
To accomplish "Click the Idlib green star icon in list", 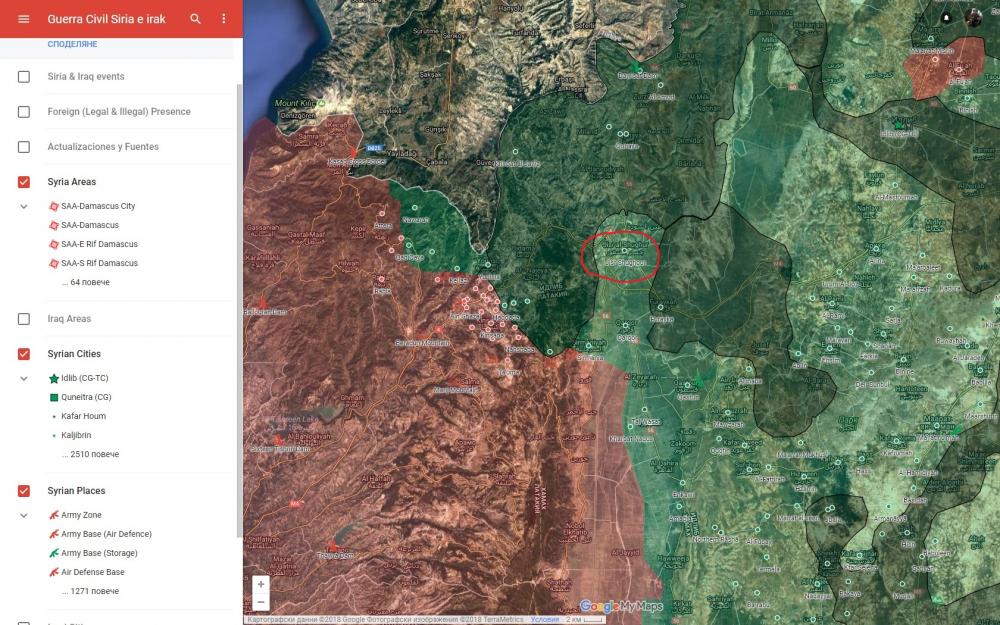I will (54, 379).
